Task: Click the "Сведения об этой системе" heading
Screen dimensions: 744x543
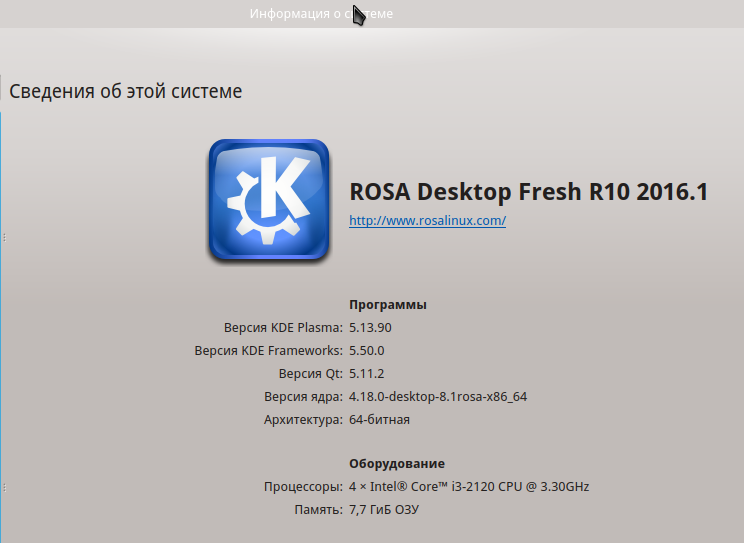Action: pyautogui.click(x=126, y=92)
